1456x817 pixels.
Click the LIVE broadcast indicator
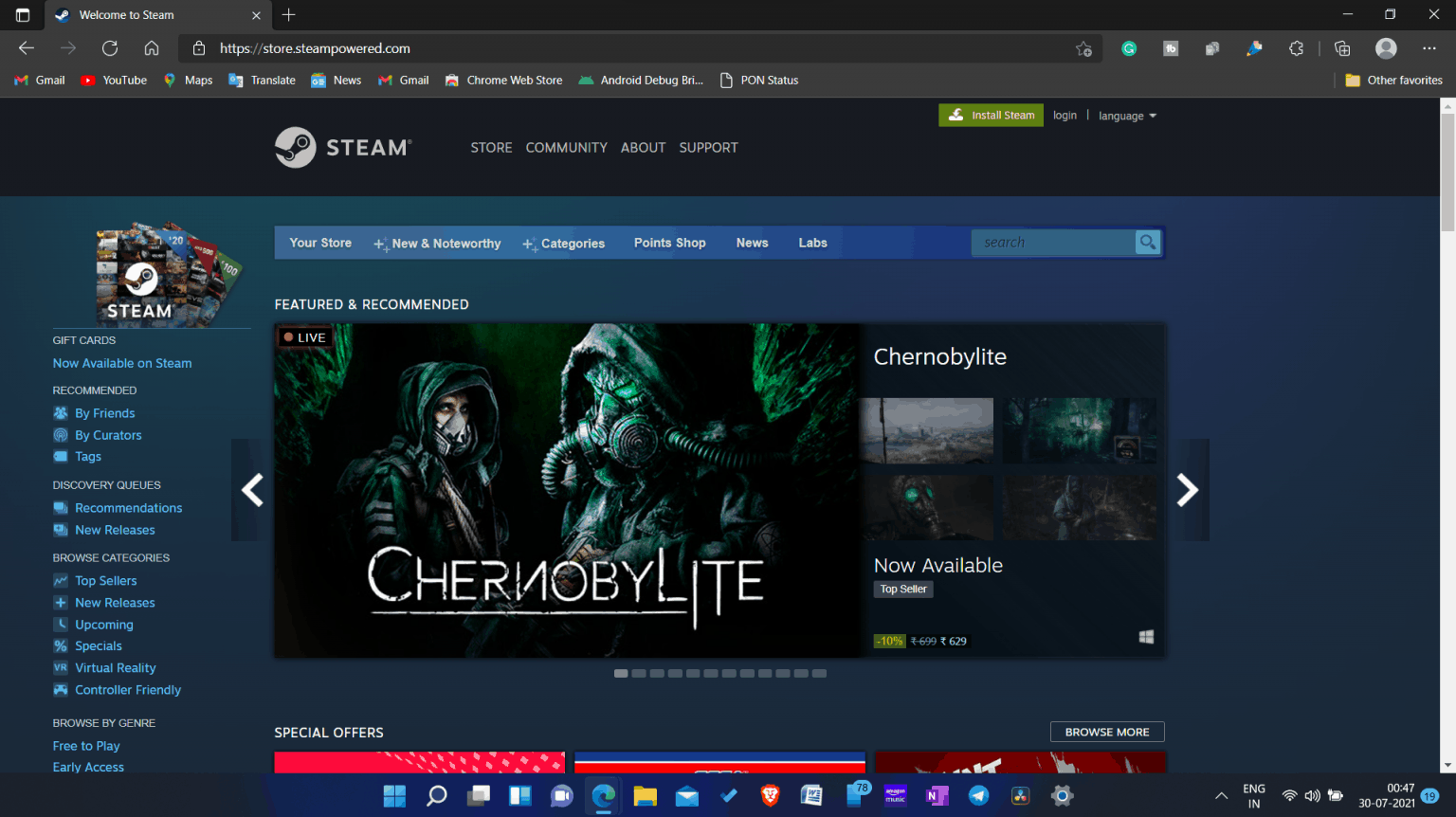tap(304, 336)
